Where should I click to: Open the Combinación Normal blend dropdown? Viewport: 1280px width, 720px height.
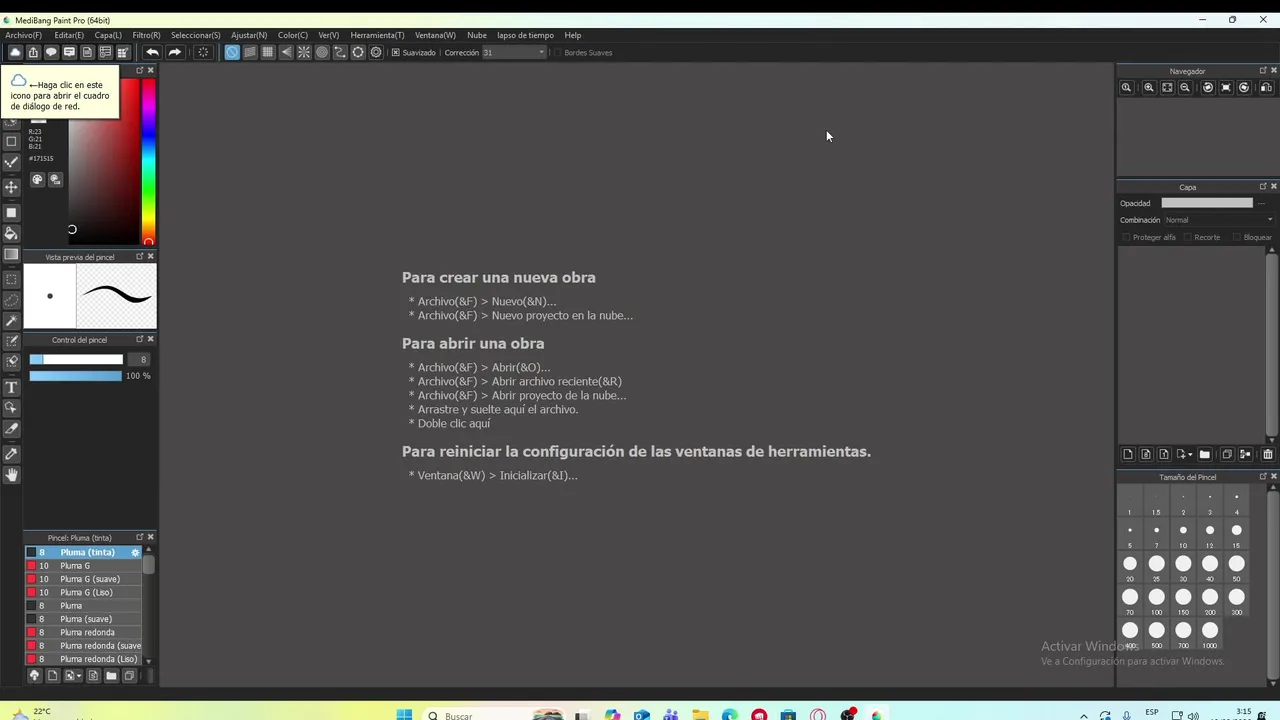(x=1219, y=220)
